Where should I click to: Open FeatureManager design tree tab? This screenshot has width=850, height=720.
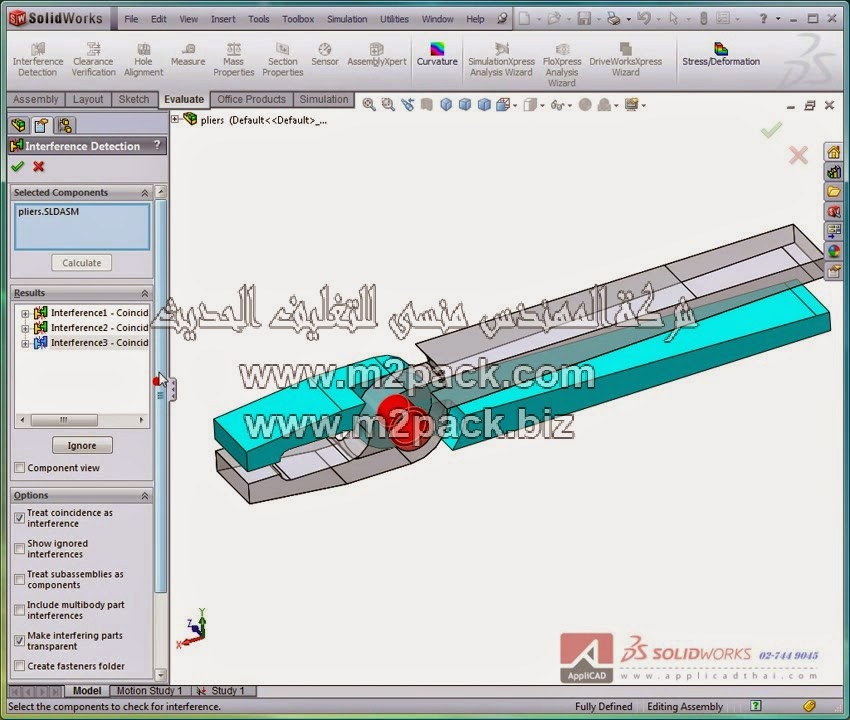tap(18, 125)
